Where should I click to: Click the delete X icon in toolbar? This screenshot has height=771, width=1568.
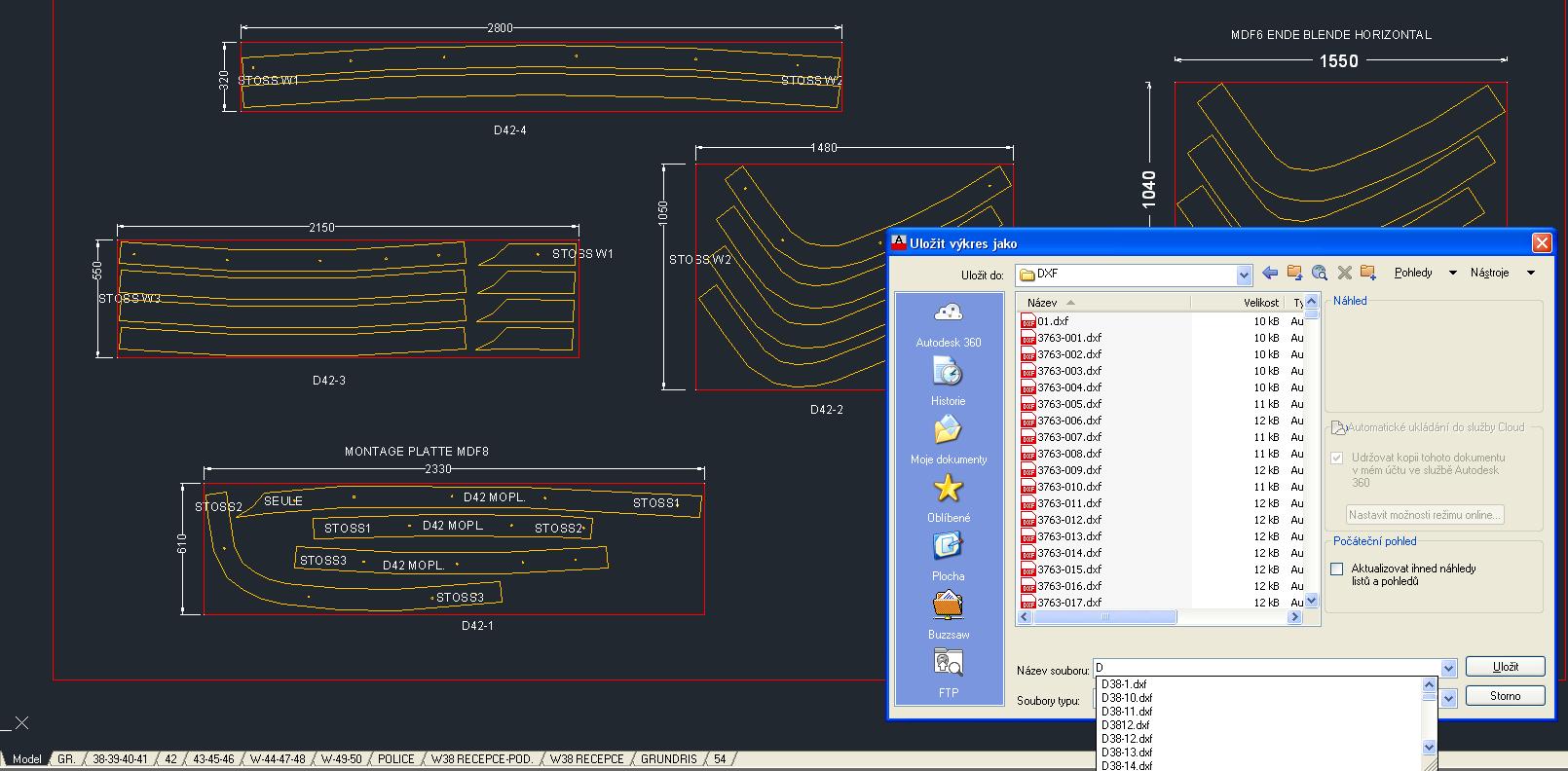[1344, 274]
